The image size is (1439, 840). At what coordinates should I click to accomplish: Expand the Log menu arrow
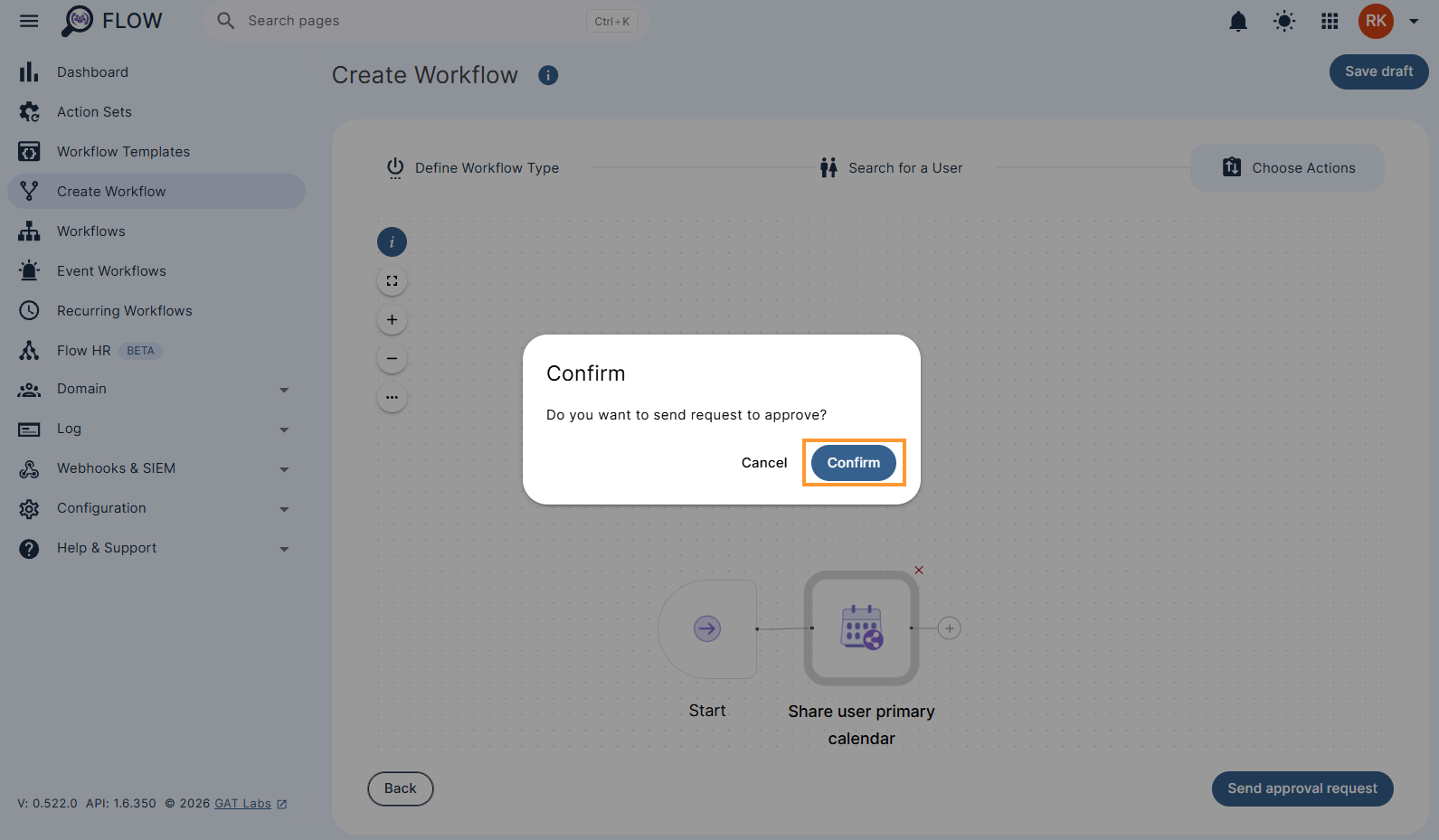point(284,430)
